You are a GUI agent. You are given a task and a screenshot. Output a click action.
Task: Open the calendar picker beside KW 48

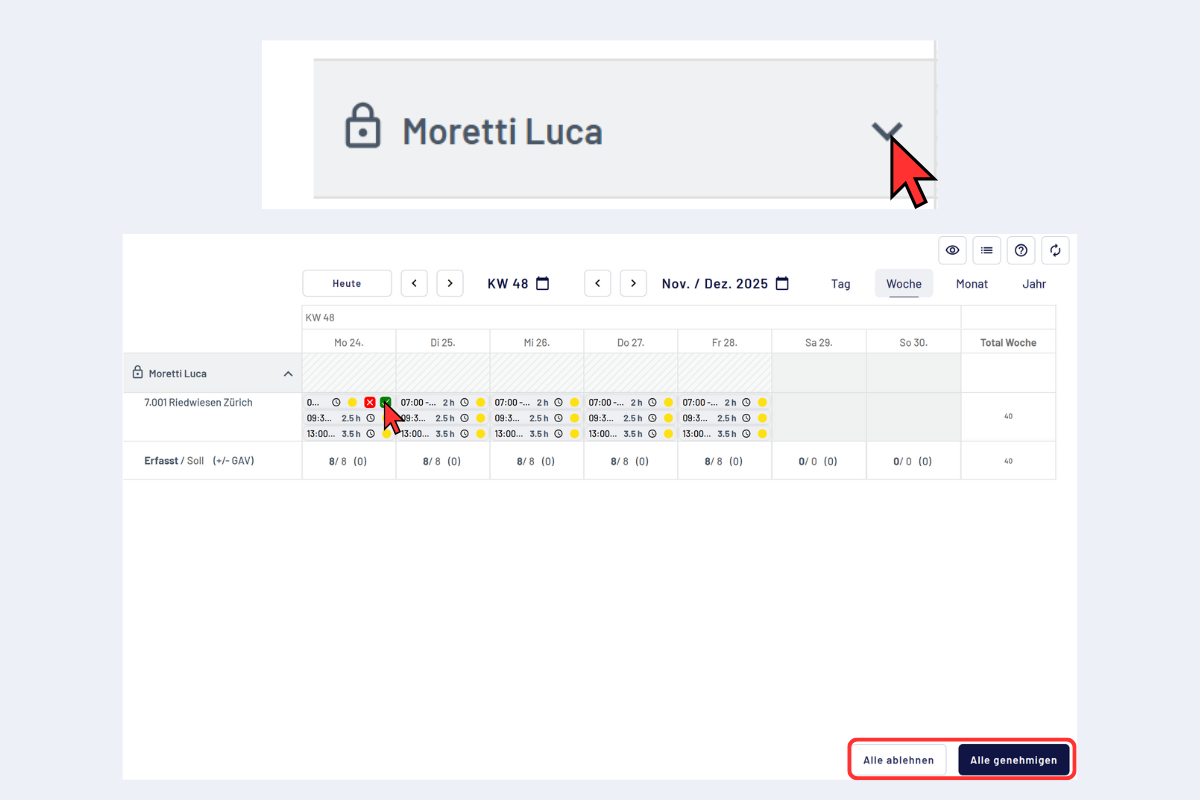coord(543,284)
